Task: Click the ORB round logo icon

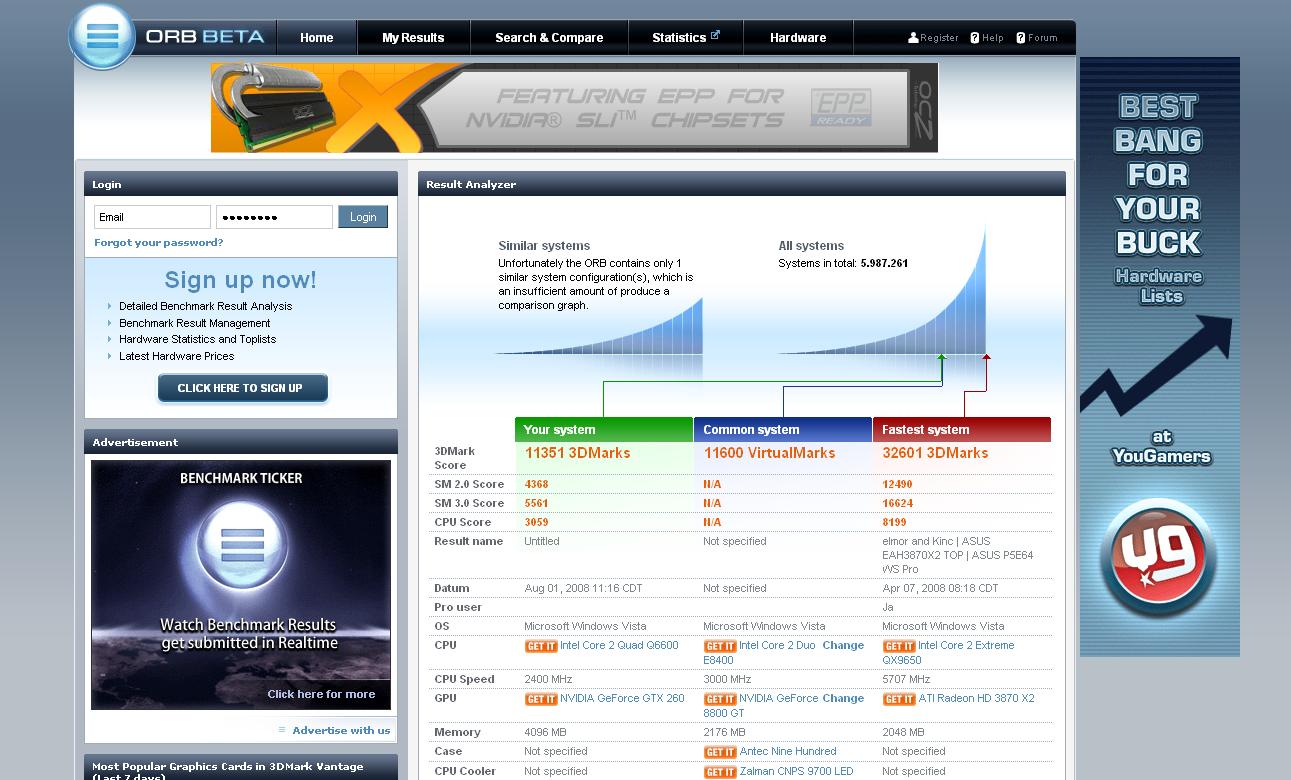Action: pyautogui.click(x=102, y=37)
